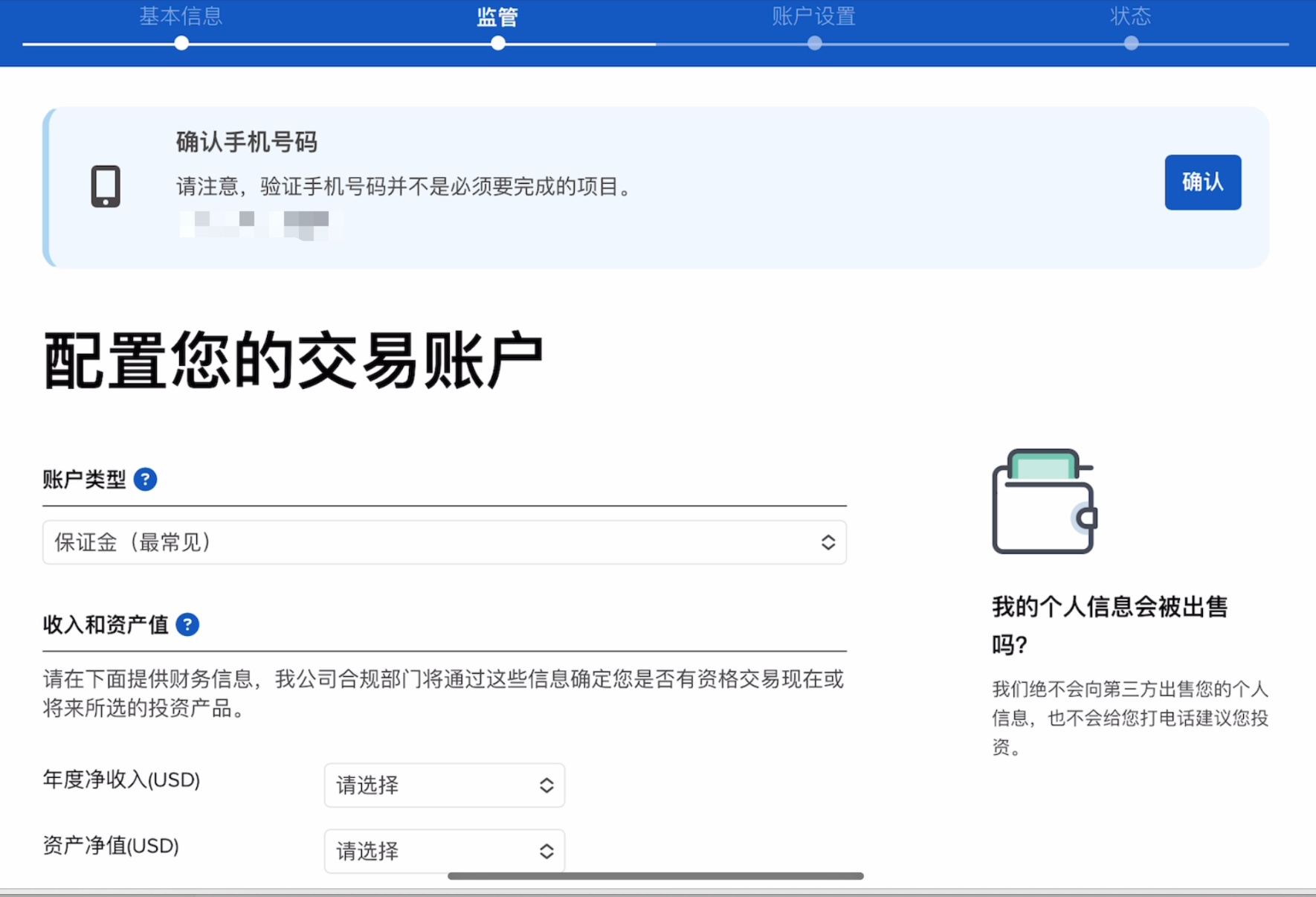Expand the 年度净收入(USD) dropdown
Screen dimensions: 1316x897
coord(444,785)
